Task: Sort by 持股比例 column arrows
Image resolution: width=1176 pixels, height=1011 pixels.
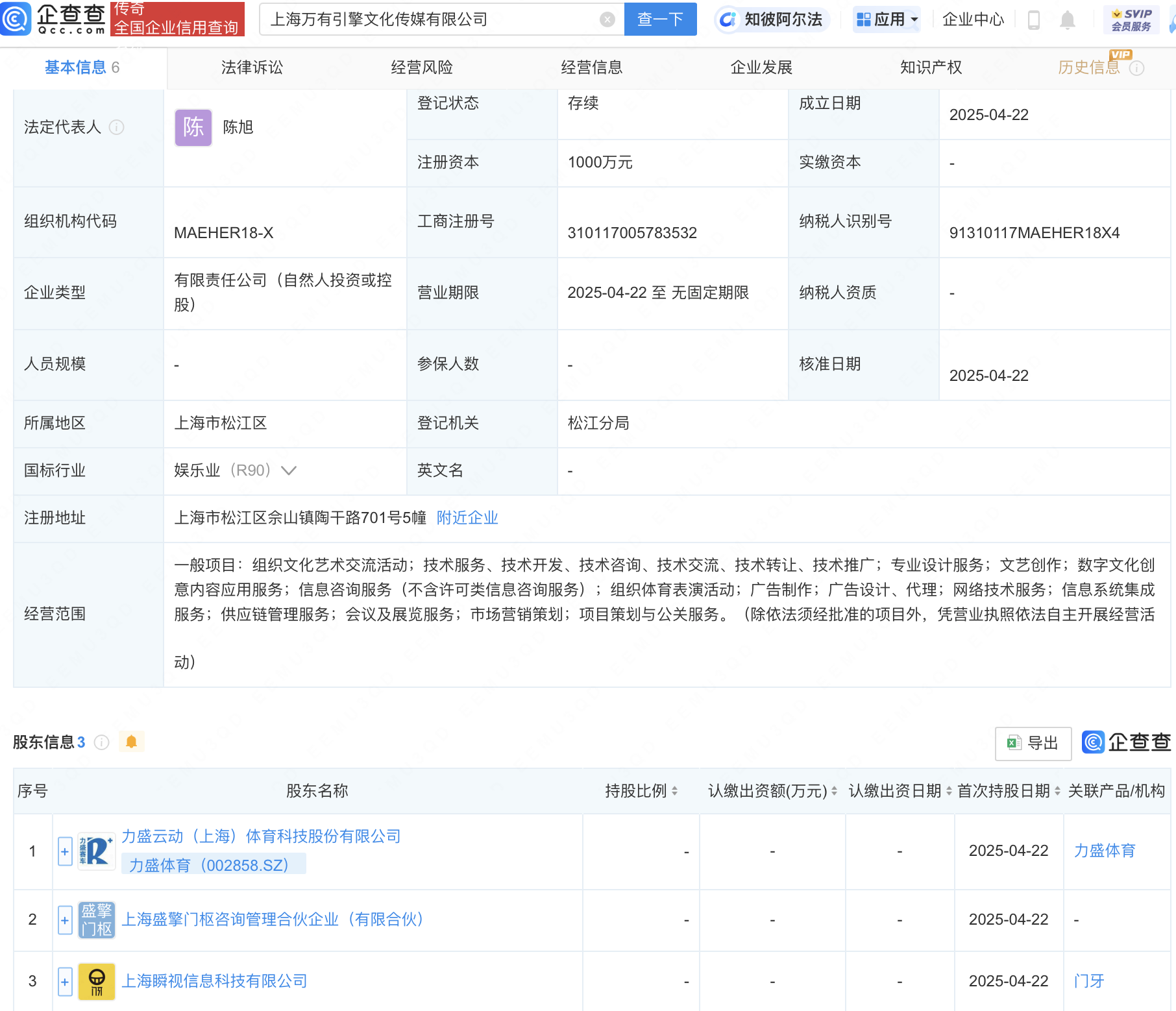Action: point(675,791)
